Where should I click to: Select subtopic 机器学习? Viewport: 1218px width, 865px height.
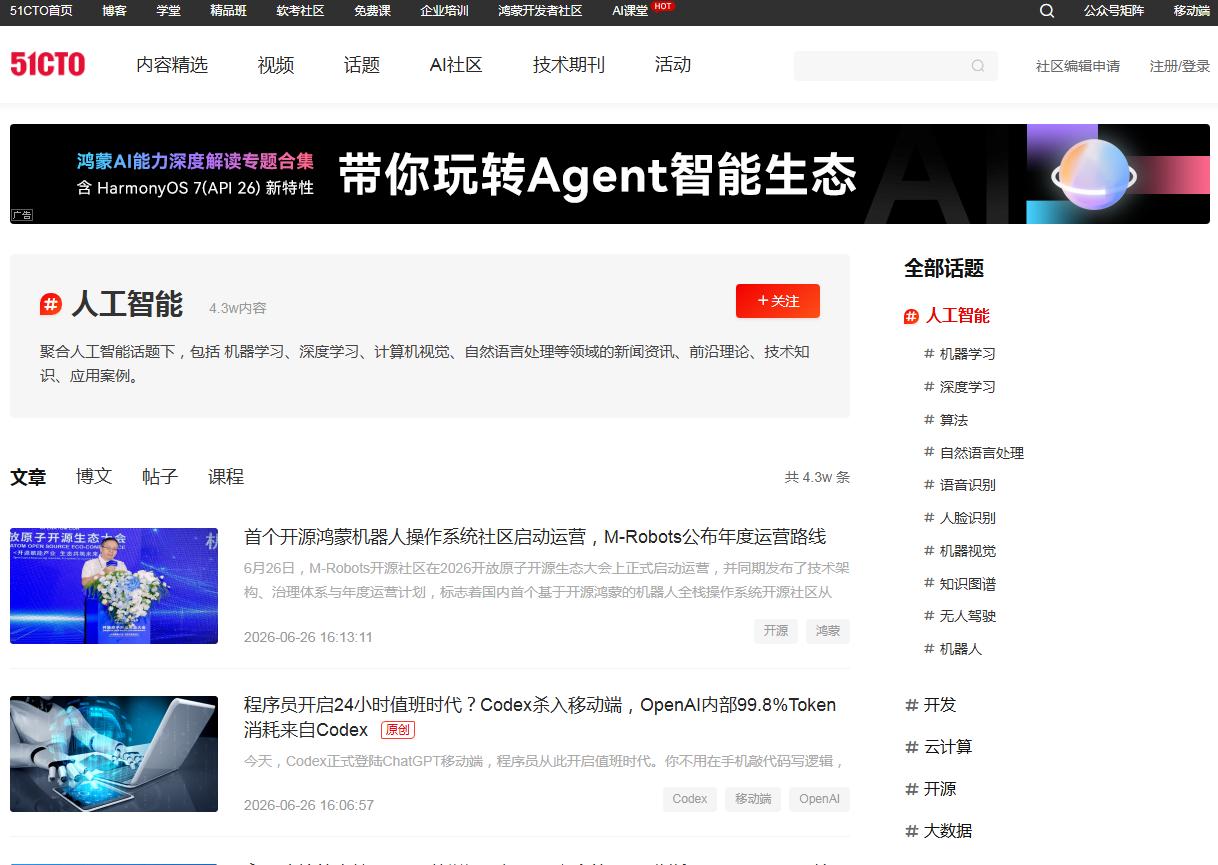tap(967, 354)
